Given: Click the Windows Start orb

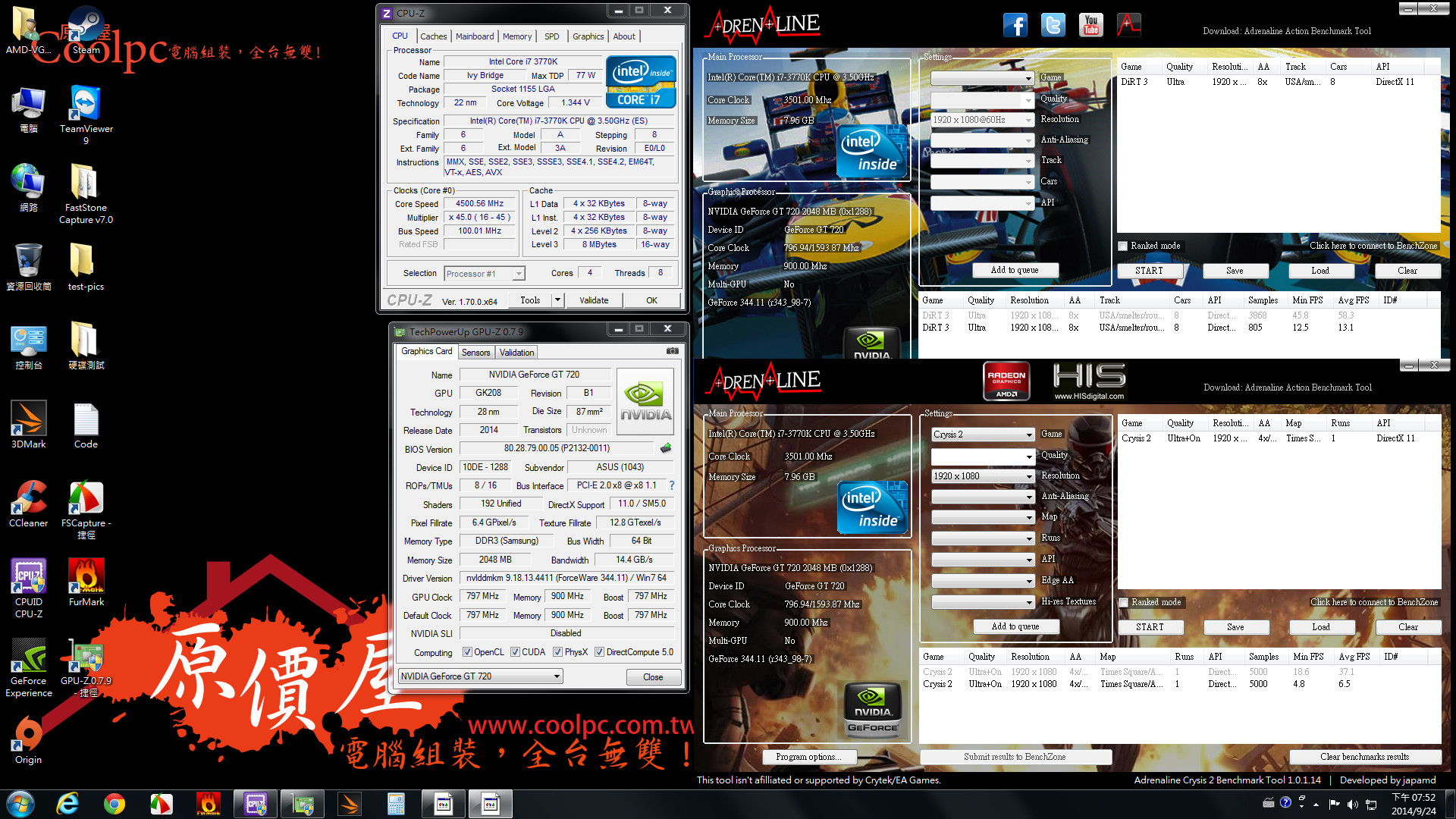Looking at the screenshot, I should [20, 804].
